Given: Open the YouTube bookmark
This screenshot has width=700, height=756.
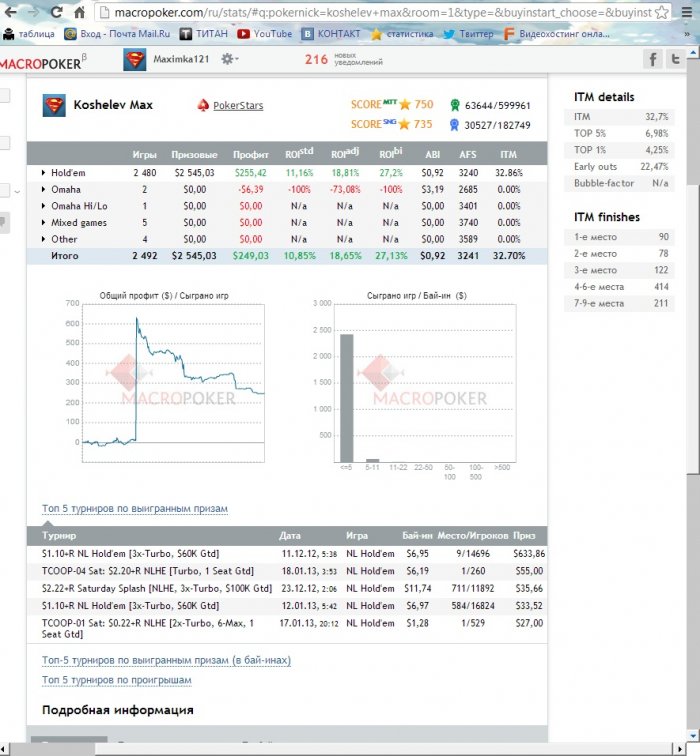Looking at the screenshot, I should click(x=265, y=34).
